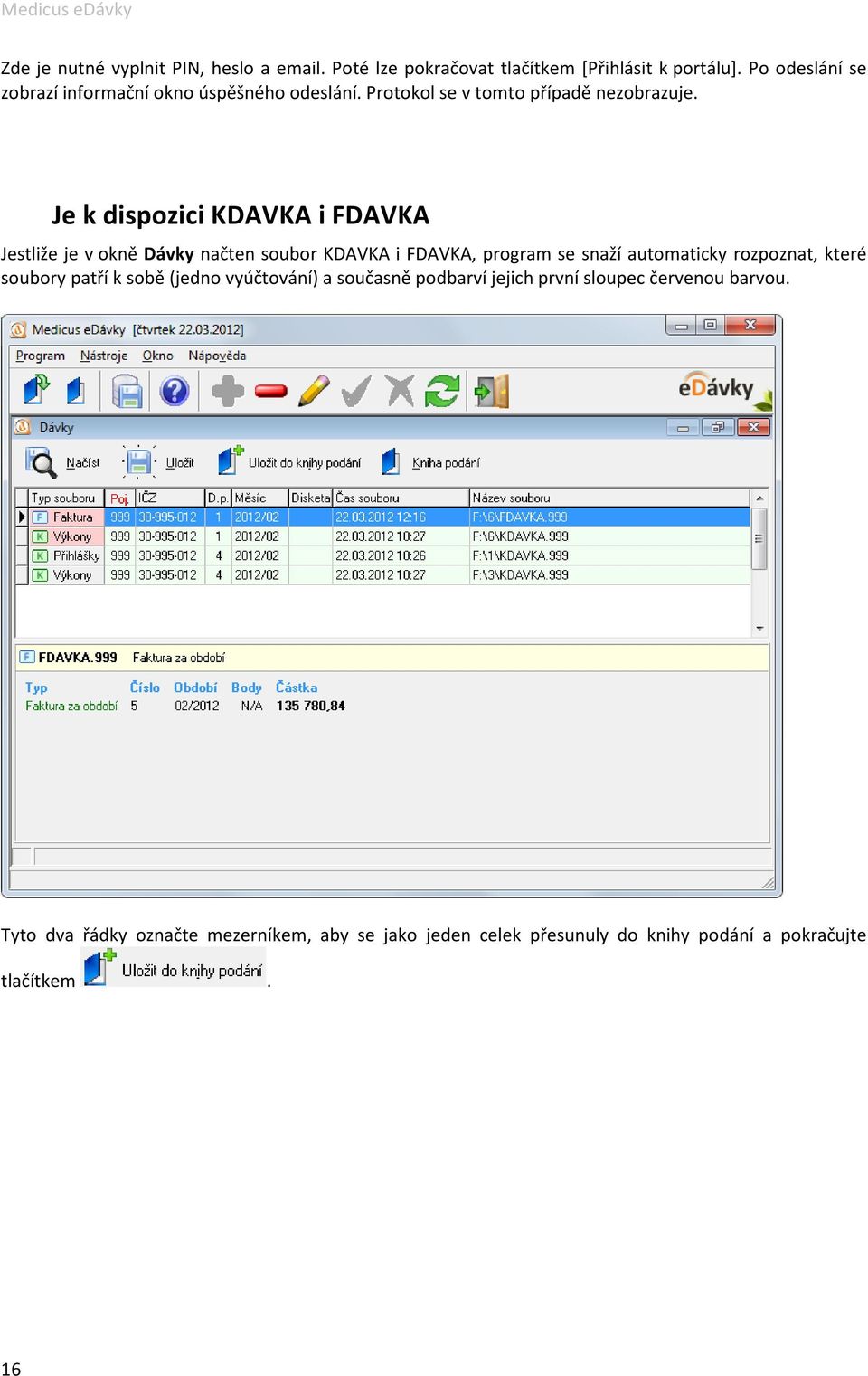Click the blue book with green arrow toolbar icon
Image resolution: width=868 pixels, height=1376 pixels.
pyautogui.click(x=37, y=391)
